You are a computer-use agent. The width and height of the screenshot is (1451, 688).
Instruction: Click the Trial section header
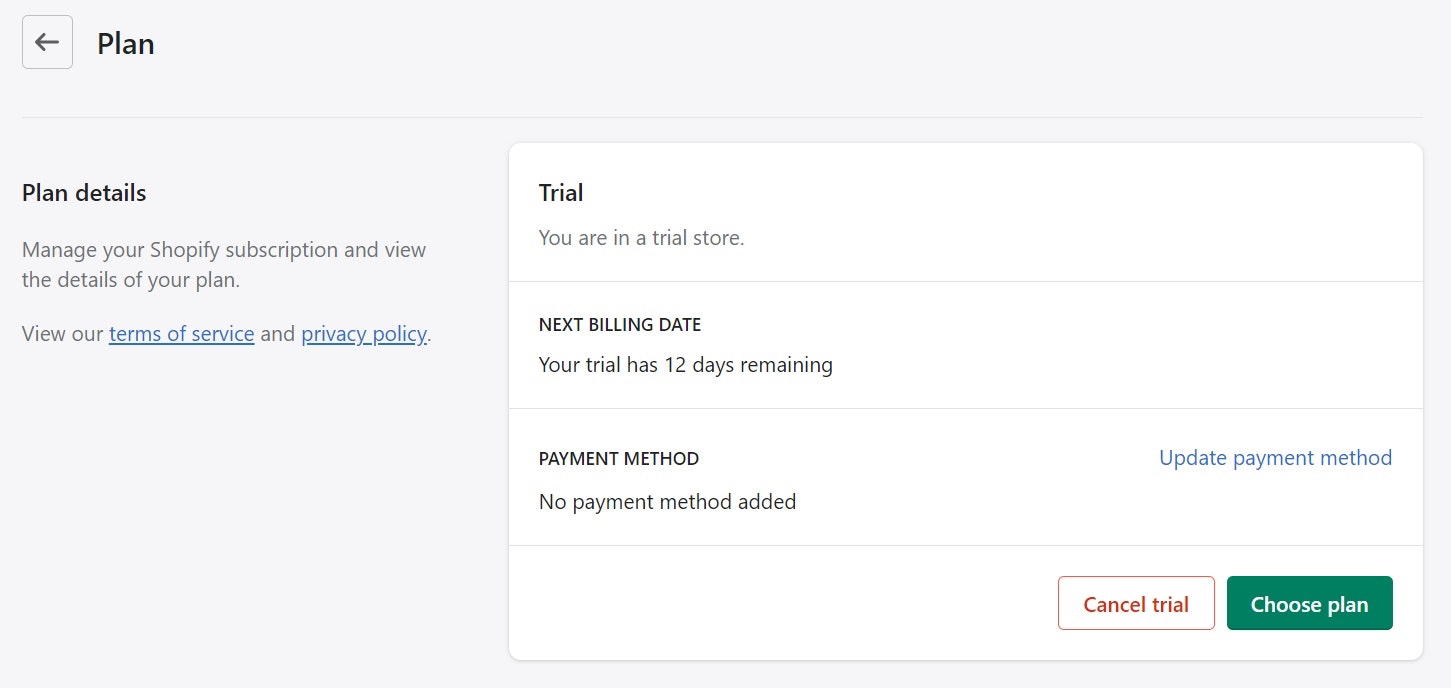(560, 192)
